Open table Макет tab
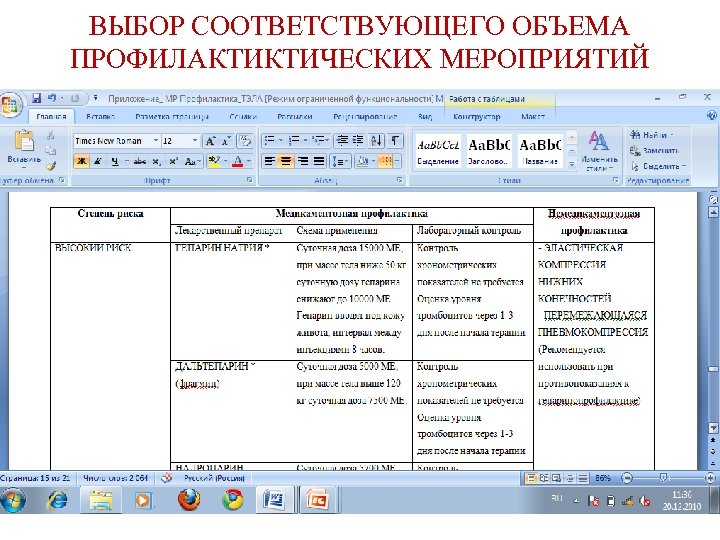The height and width of the screenshot is (540, 720). point(533,117)
